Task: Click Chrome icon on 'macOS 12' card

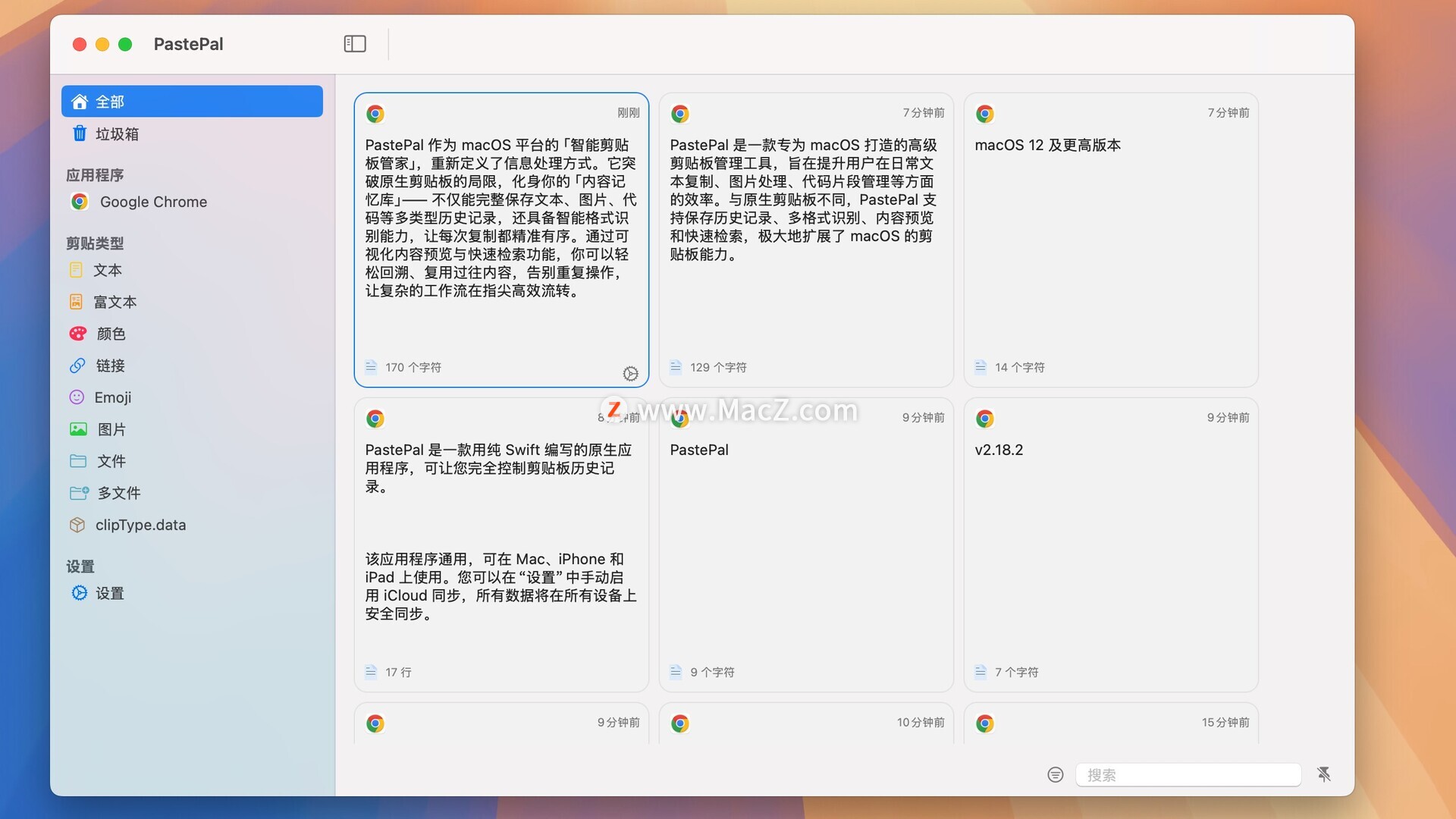Action: pyautogui.click(x=985, y=114)
